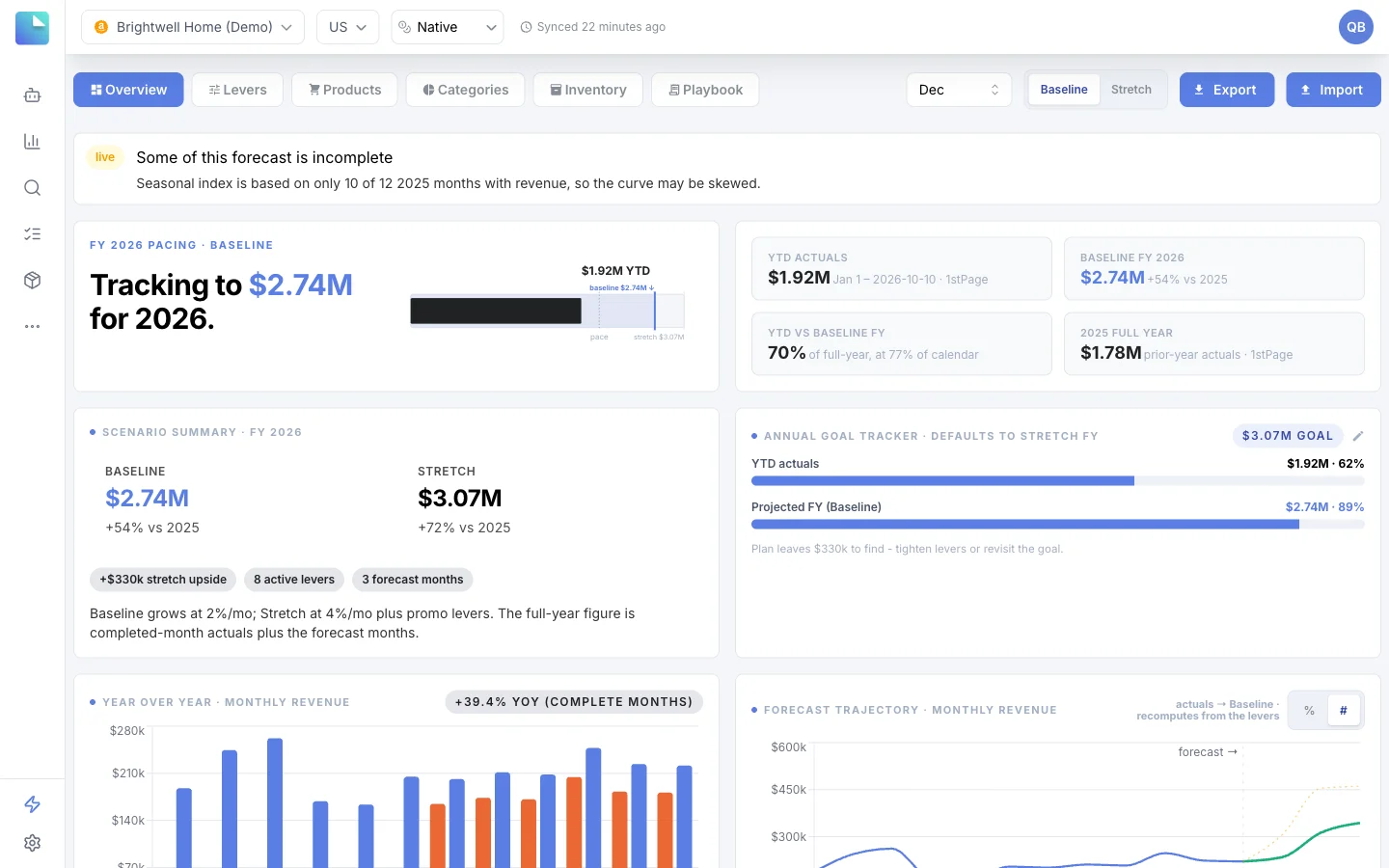Screen dimensions: 1389x868
Task: Click the lightning bolt sidebar icon
Action: 32,804
